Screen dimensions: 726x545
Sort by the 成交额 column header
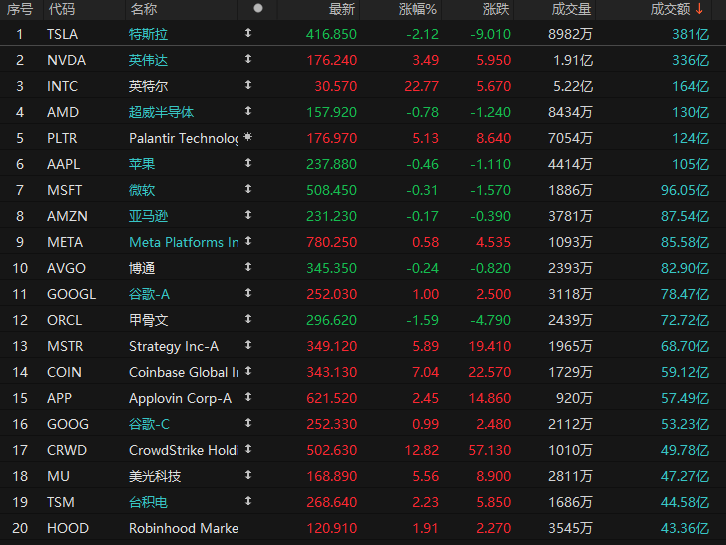670,9
